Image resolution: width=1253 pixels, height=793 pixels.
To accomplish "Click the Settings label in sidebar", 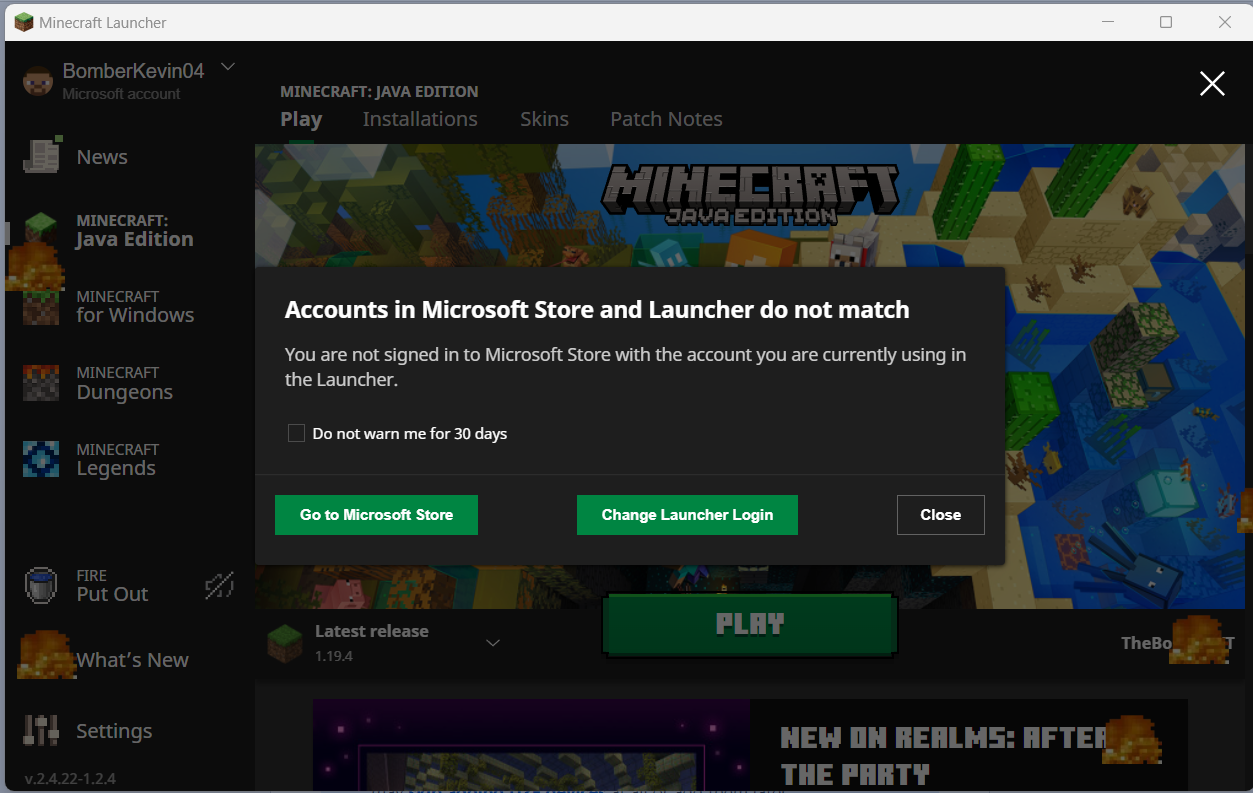I will 114,731.
